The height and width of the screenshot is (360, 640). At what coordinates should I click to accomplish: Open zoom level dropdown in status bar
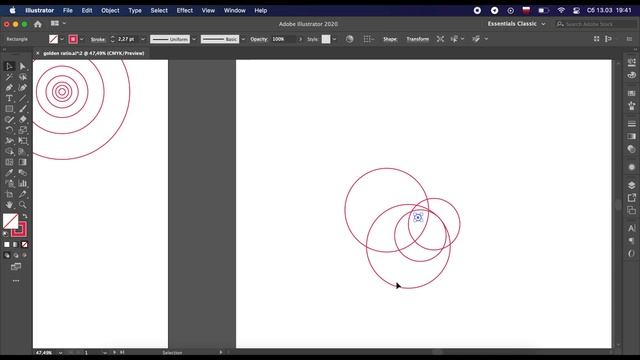[60, 353]
